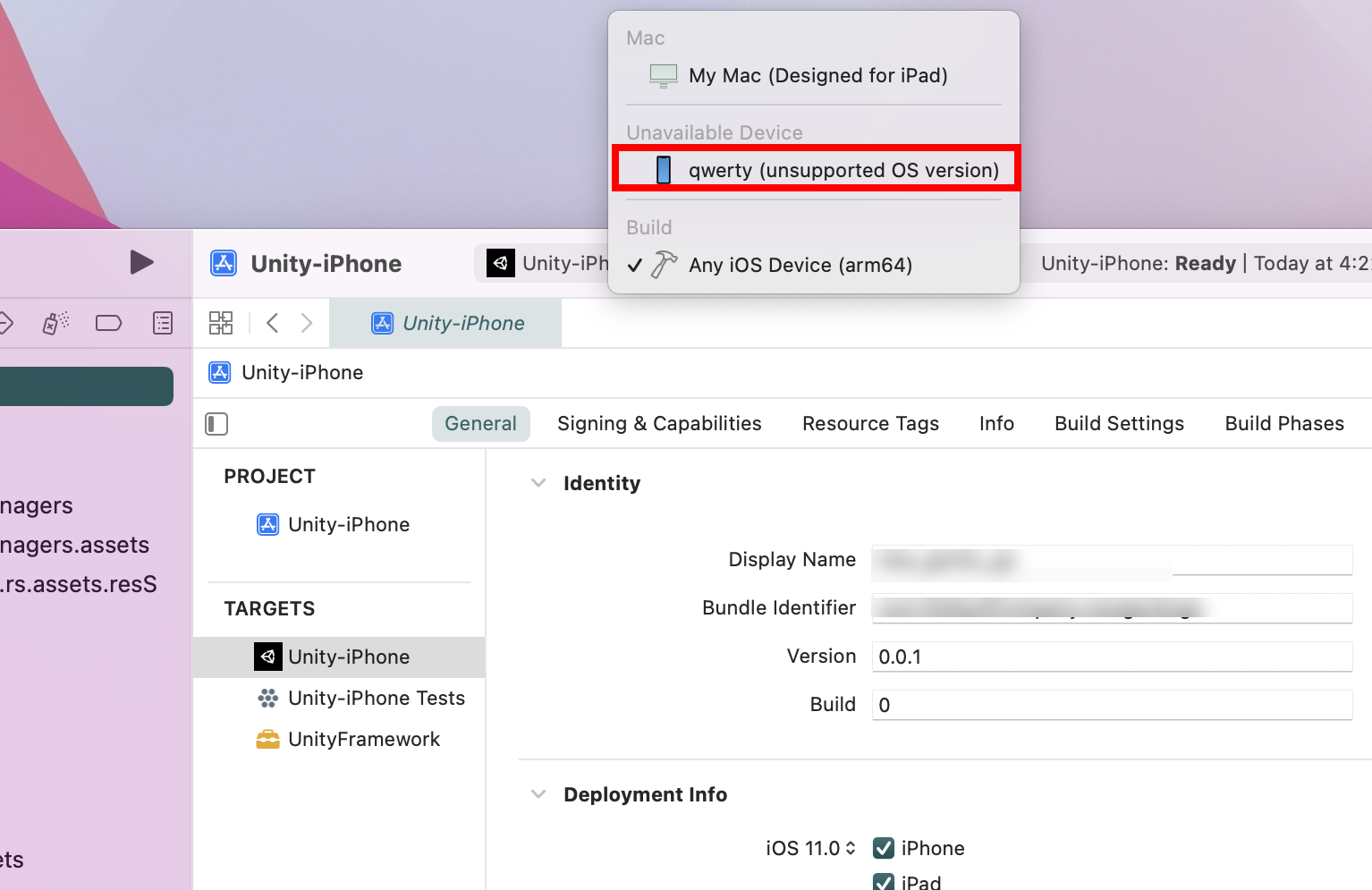The image size is (1372, 890).
Task: Click the blue icon in the breadcrumb bar
Action: tap(219, 372)
